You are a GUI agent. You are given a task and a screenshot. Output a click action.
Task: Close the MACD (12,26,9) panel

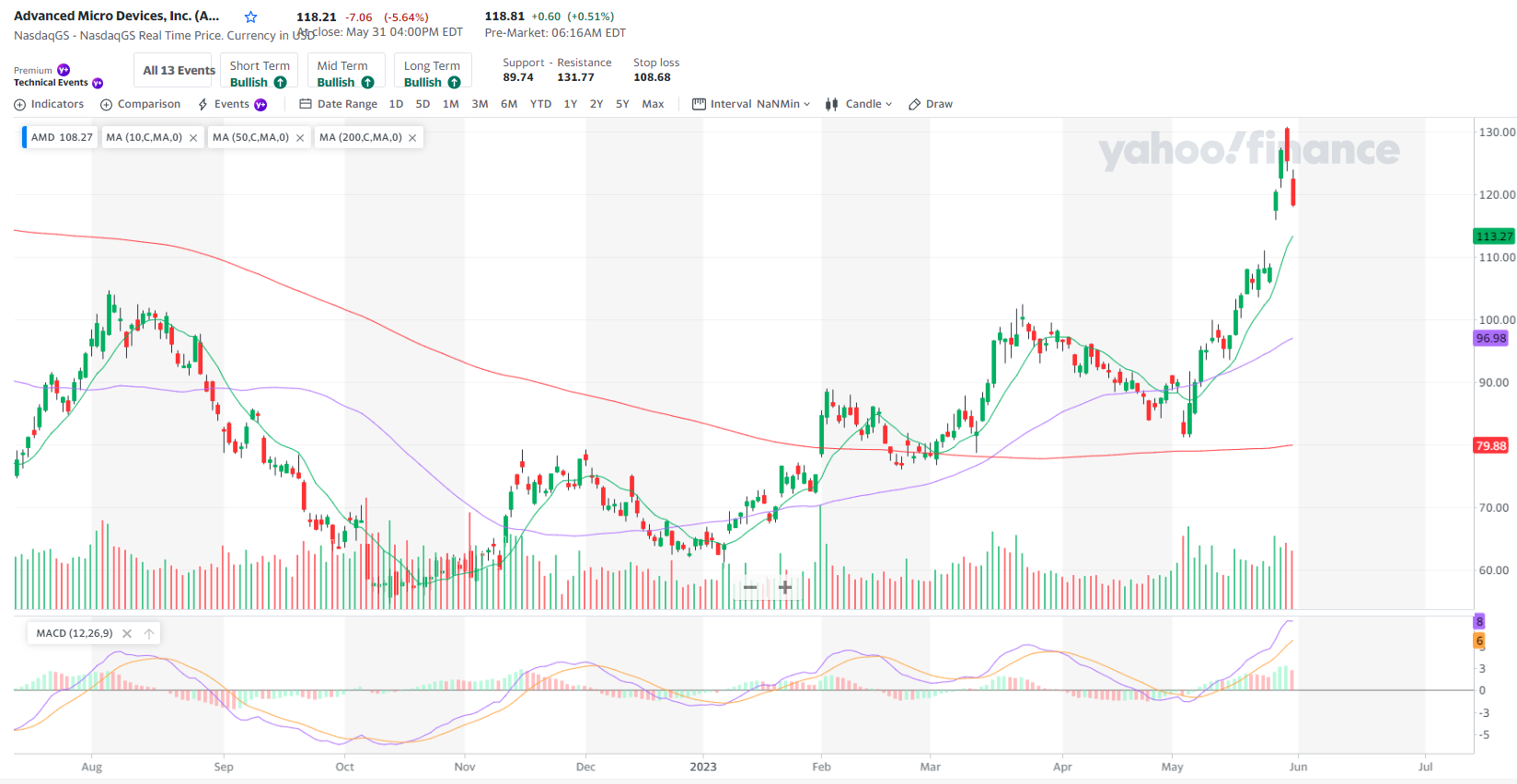coord(127,633)
